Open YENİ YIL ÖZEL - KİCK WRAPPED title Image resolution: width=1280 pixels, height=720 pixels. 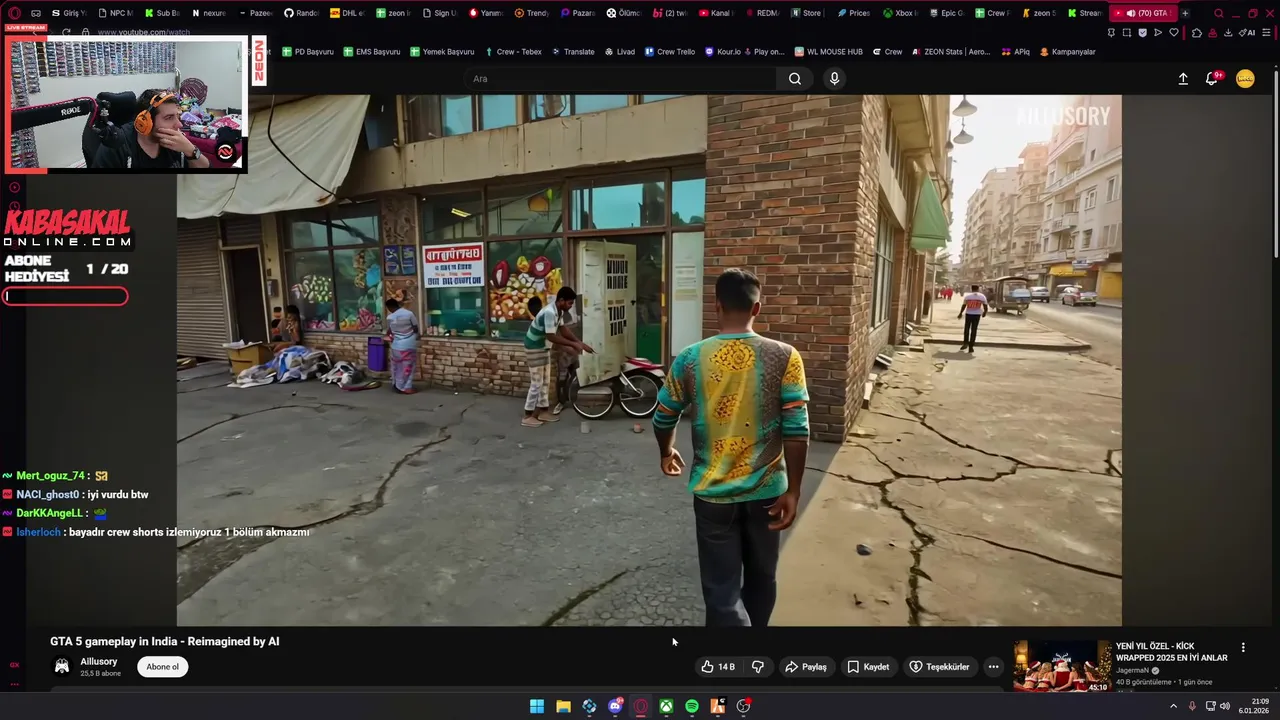coord(1172,652)
